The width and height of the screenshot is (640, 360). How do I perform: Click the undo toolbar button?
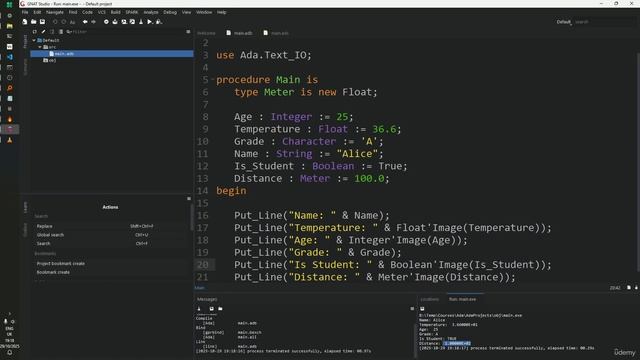(x=55, y=22)
